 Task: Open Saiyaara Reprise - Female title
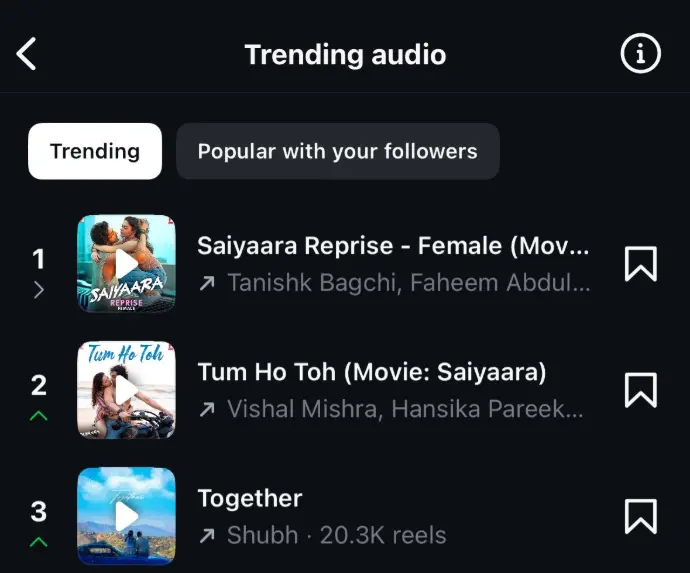click(x=393, y=246)
